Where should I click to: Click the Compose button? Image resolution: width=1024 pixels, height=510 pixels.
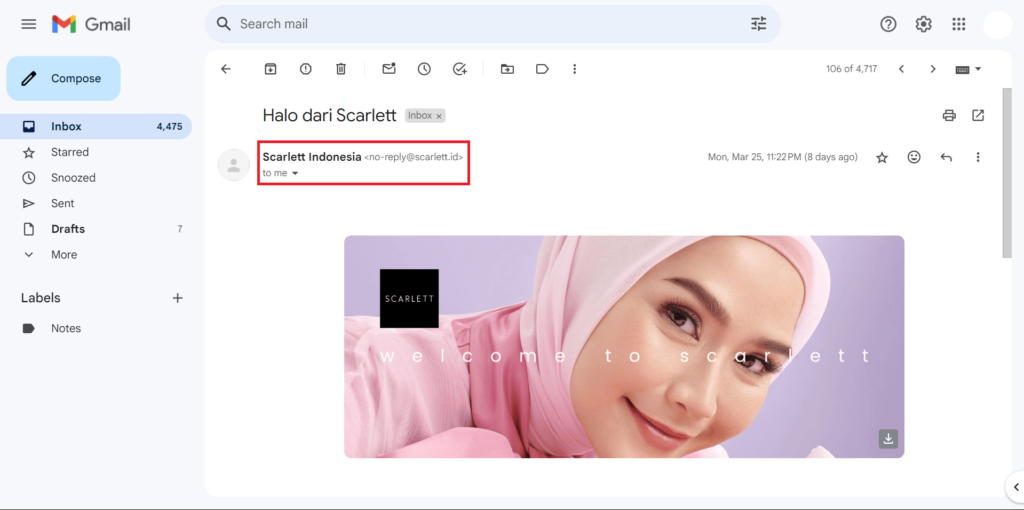coord(63,78)
